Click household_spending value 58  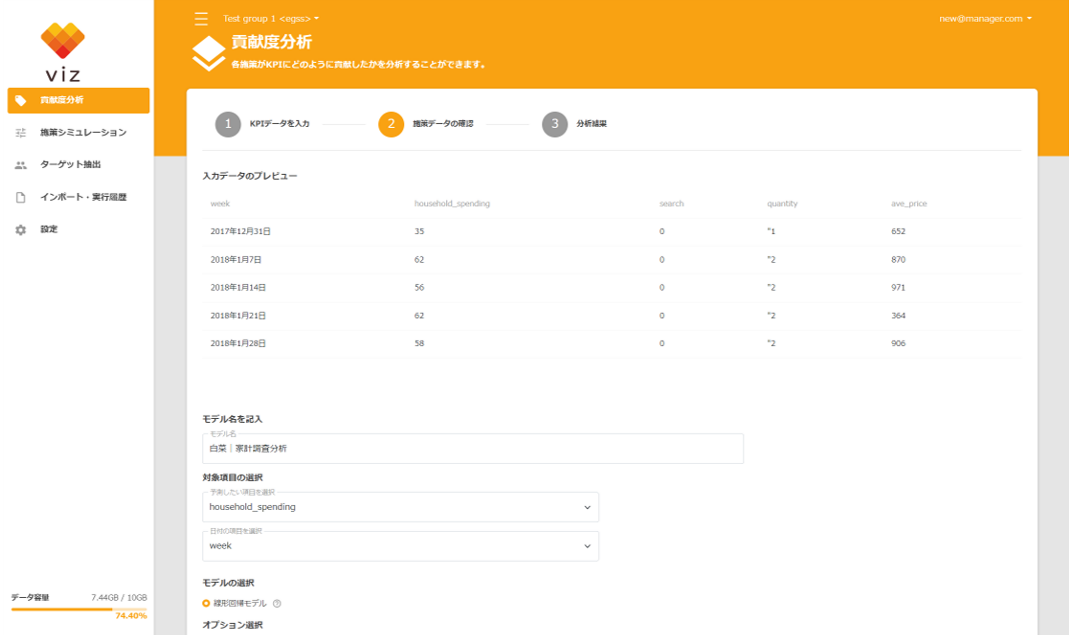tap(419, 344)
